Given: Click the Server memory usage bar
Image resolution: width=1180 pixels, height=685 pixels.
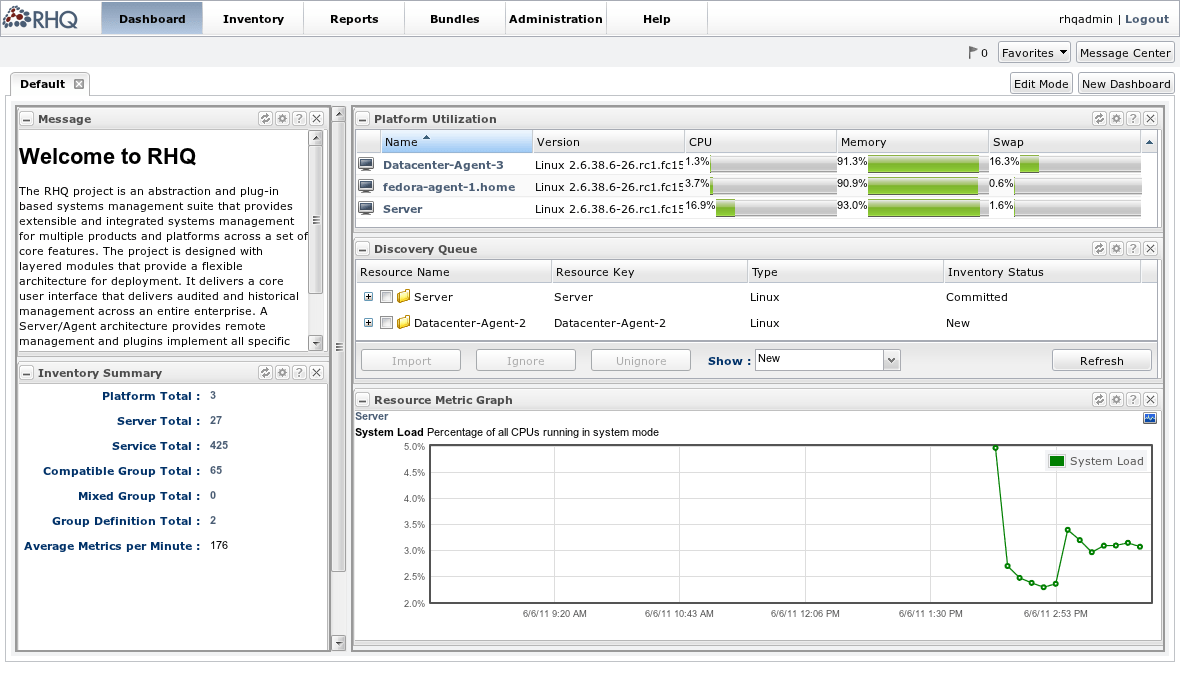Looking at the screenshot, I should coord(927,209).
